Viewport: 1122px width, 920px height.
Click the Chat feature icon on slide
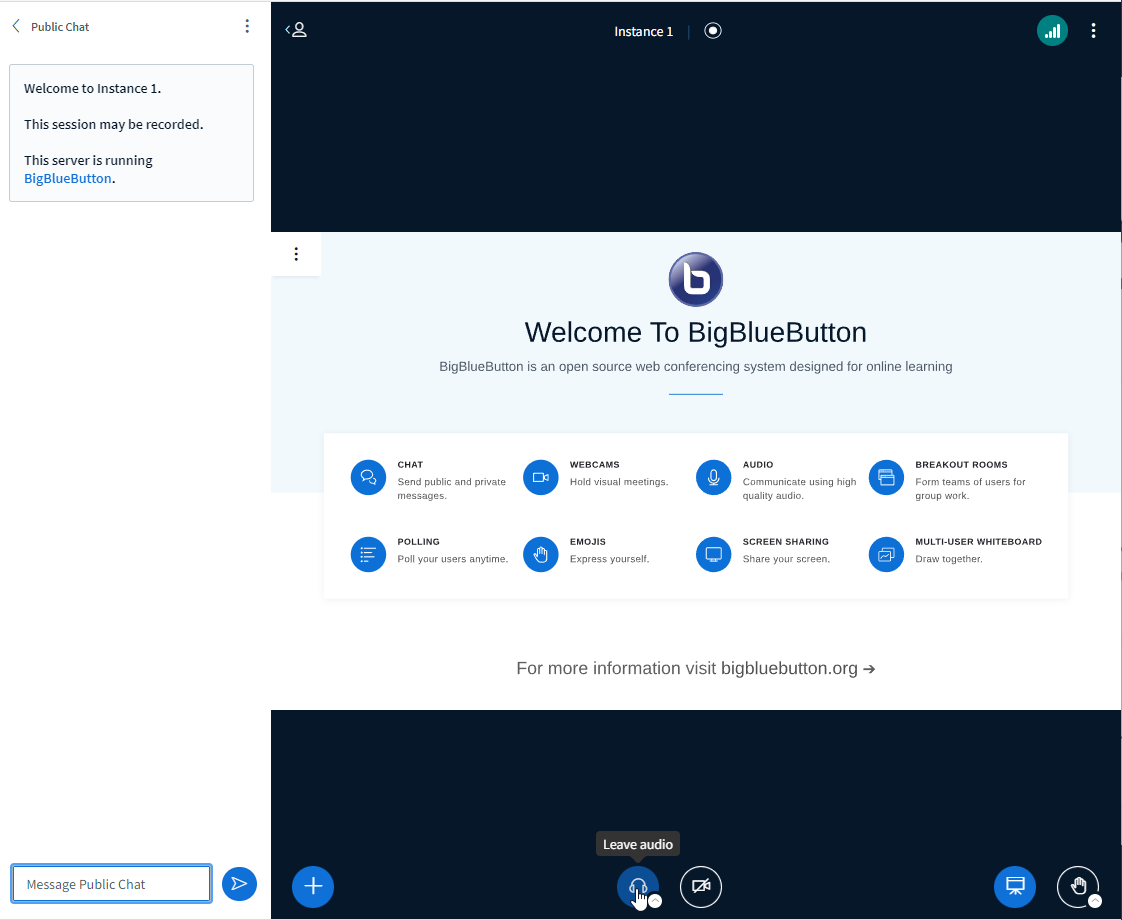click(x=369, y=477)
